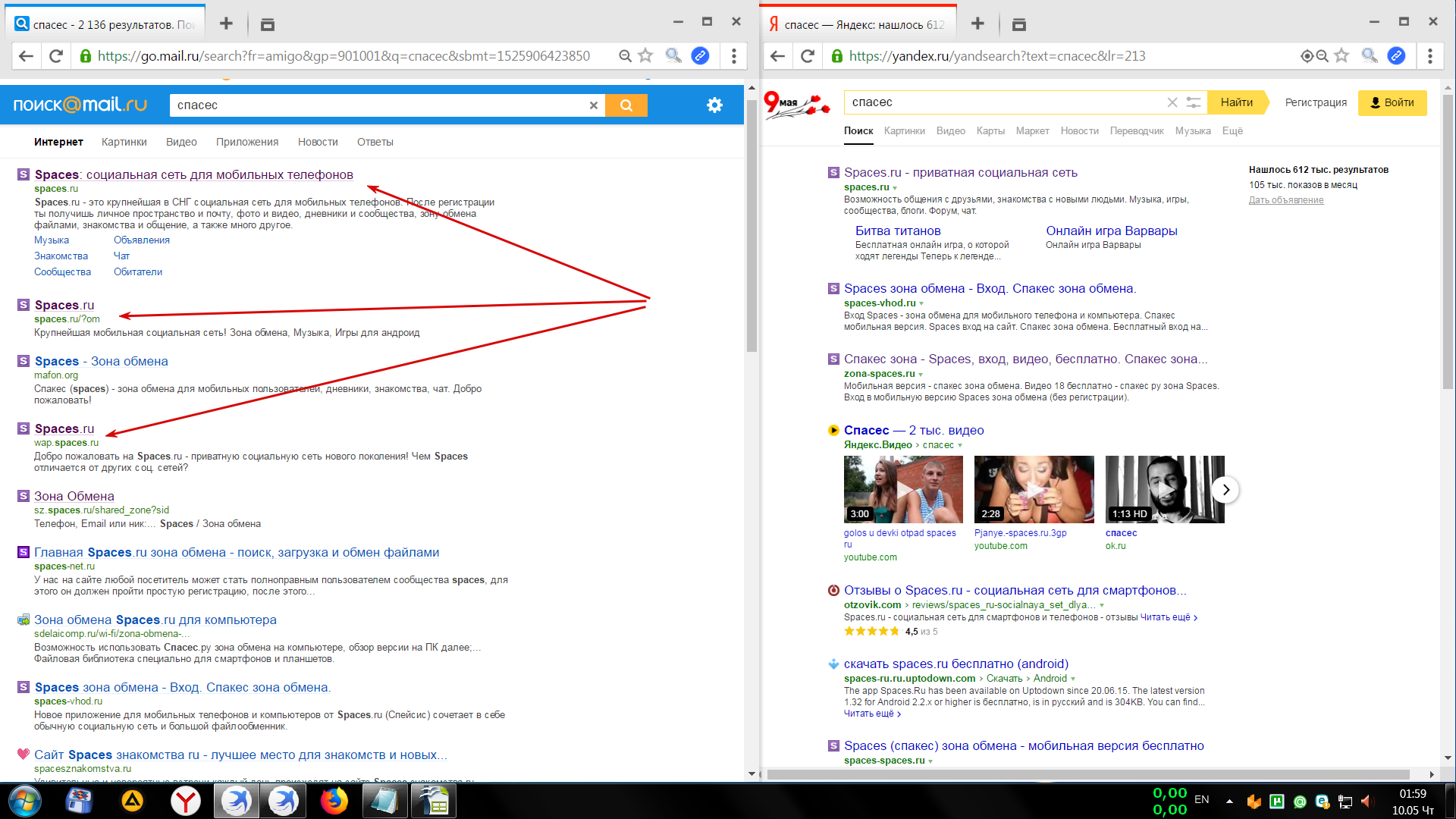This screenshot has height=819, width=1456.
Task: Expand spaces-vhod.ru result dropdown arrow
Action: click(921, 304)
